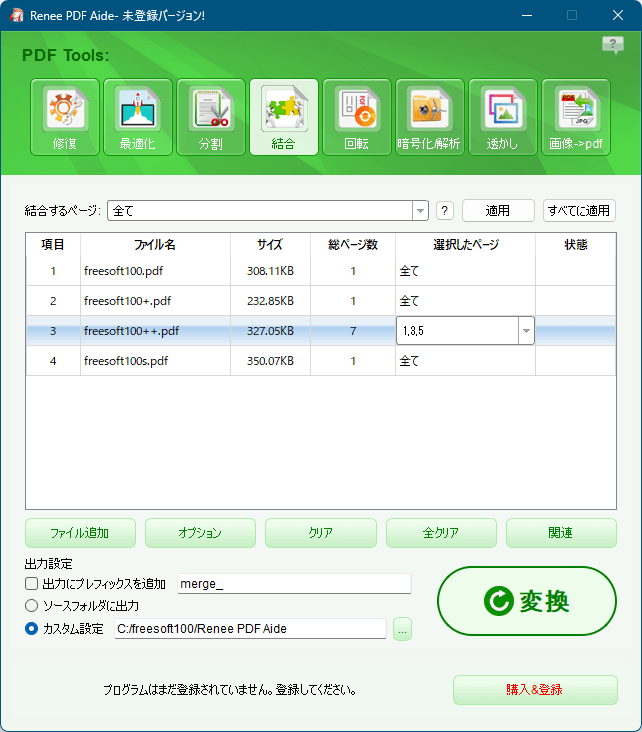Viewport: 642px width, 732px height.
Task: Open the 画像->pdf conversion tool
Action: [x=576, y=117]
